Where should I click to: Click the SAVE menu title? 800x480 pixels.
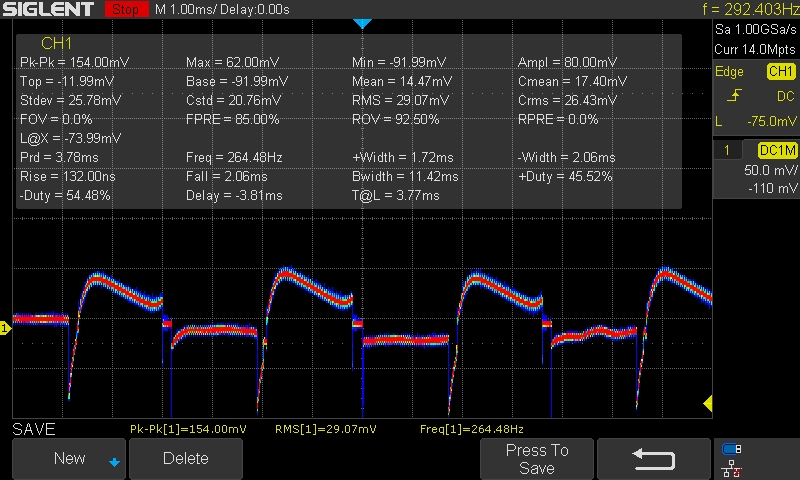pyautogui.click(x=34, y=429)
